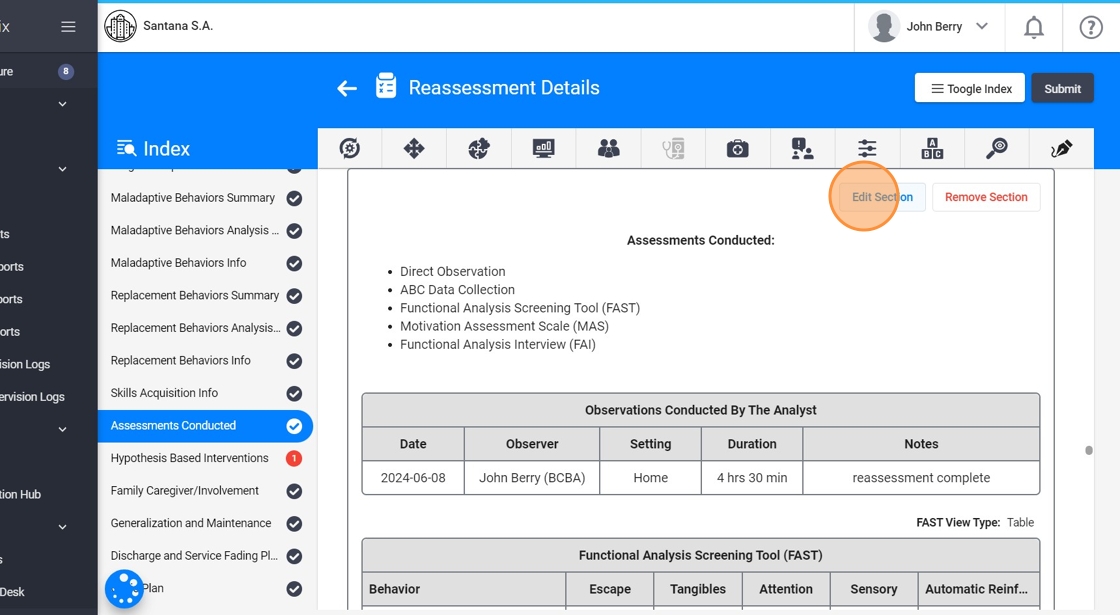Expand the first sidebar chevron below the 8 badge
The width and height of the screenshot is (1120, 615).
click(62, 104)
